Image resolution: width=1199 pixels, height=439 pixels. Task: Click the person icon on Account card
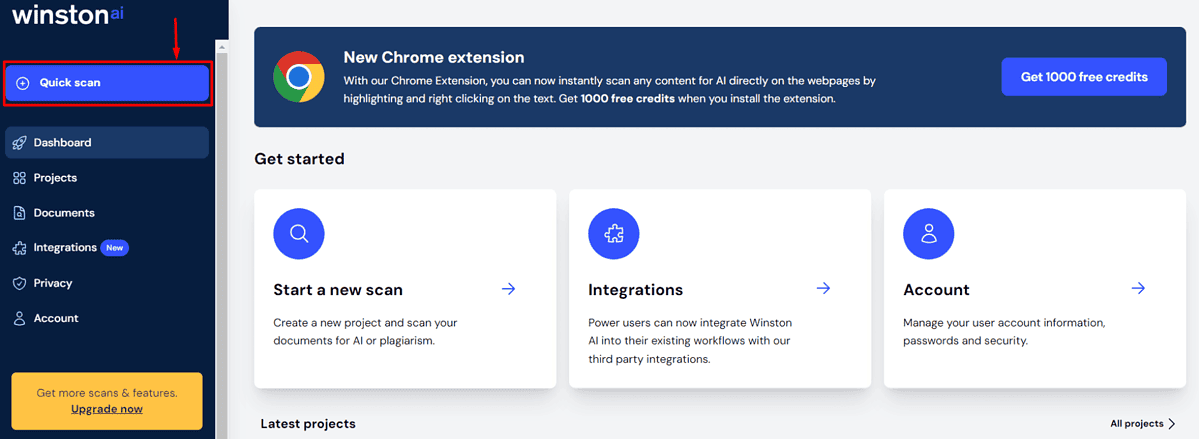point(929,233)
